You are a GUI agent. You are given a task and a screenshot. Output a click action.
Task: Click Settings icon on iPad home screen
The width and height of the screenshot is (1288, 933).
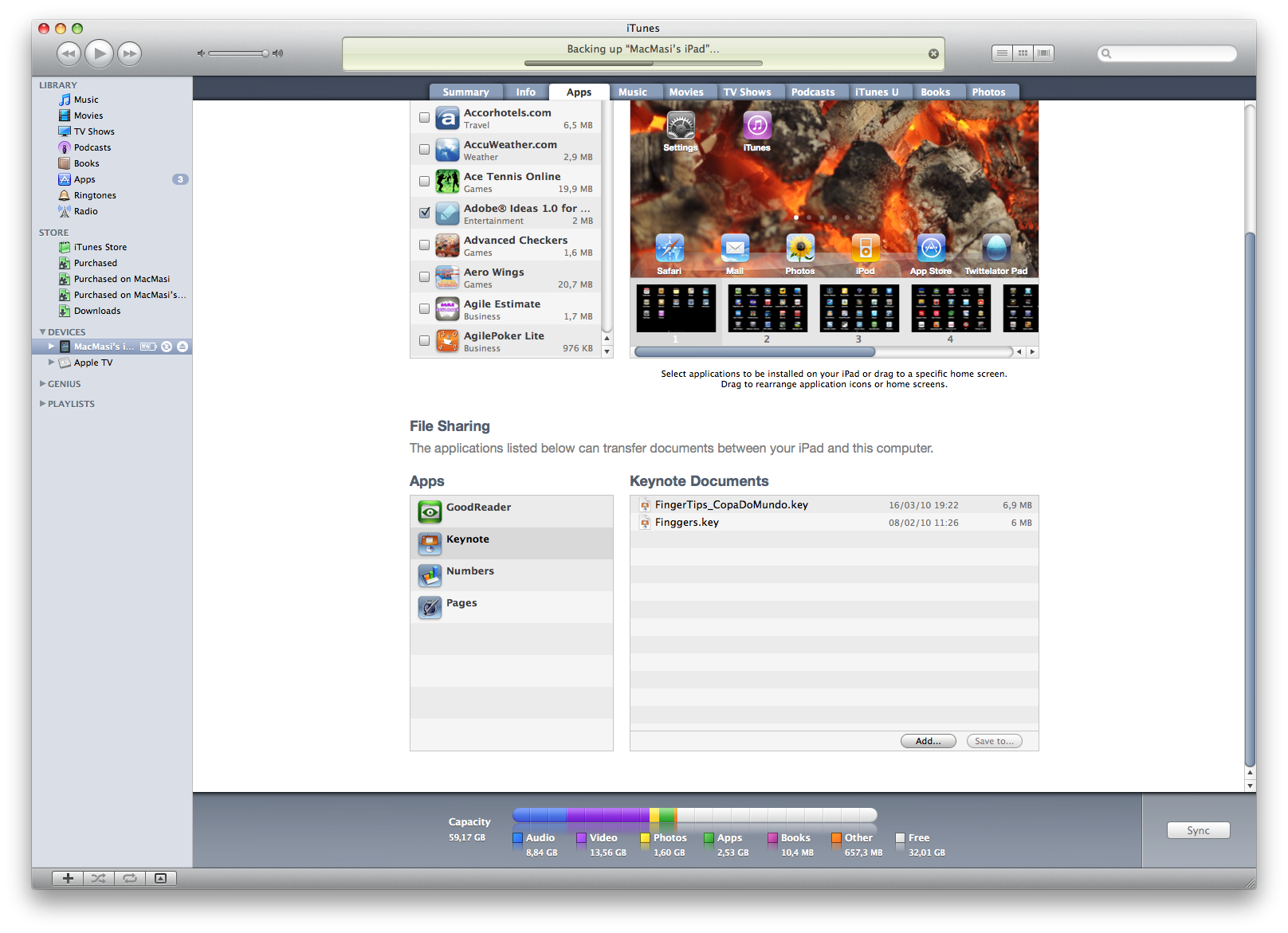coord(680,125)
